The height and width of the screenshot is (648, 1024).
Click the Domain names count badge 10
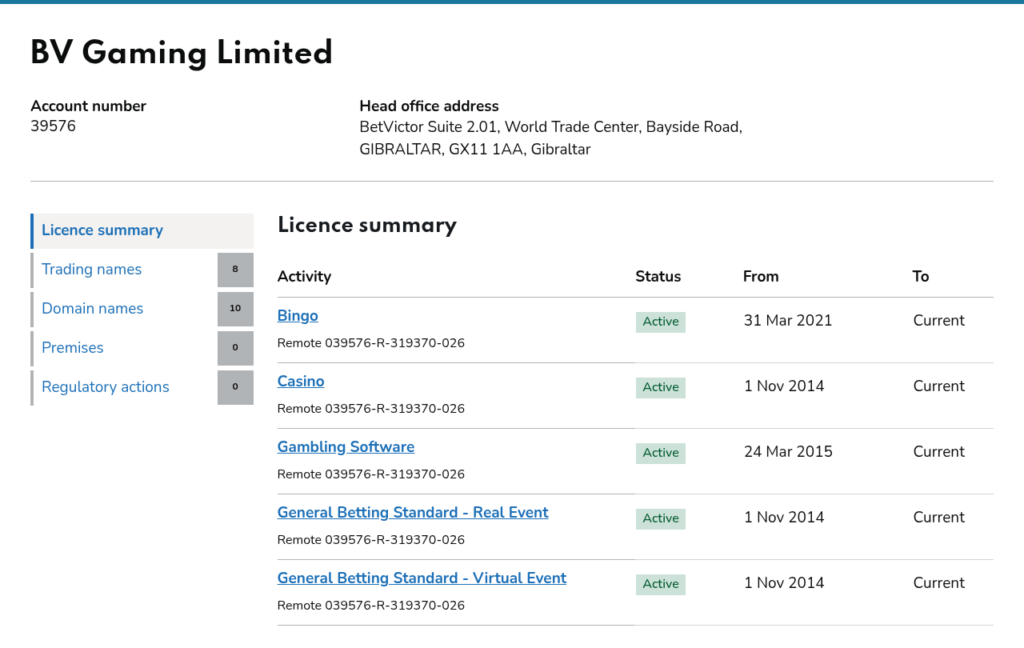tap(235, 308)
